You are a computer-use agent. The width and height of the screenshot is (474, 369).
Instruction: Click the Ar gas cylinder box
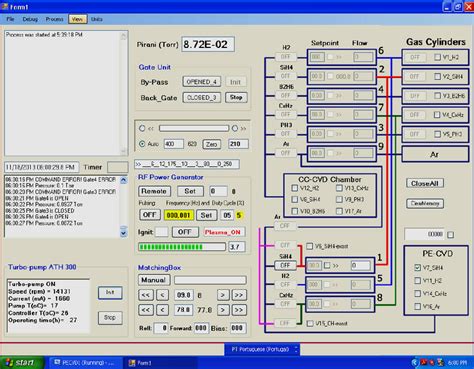(435, 154)
